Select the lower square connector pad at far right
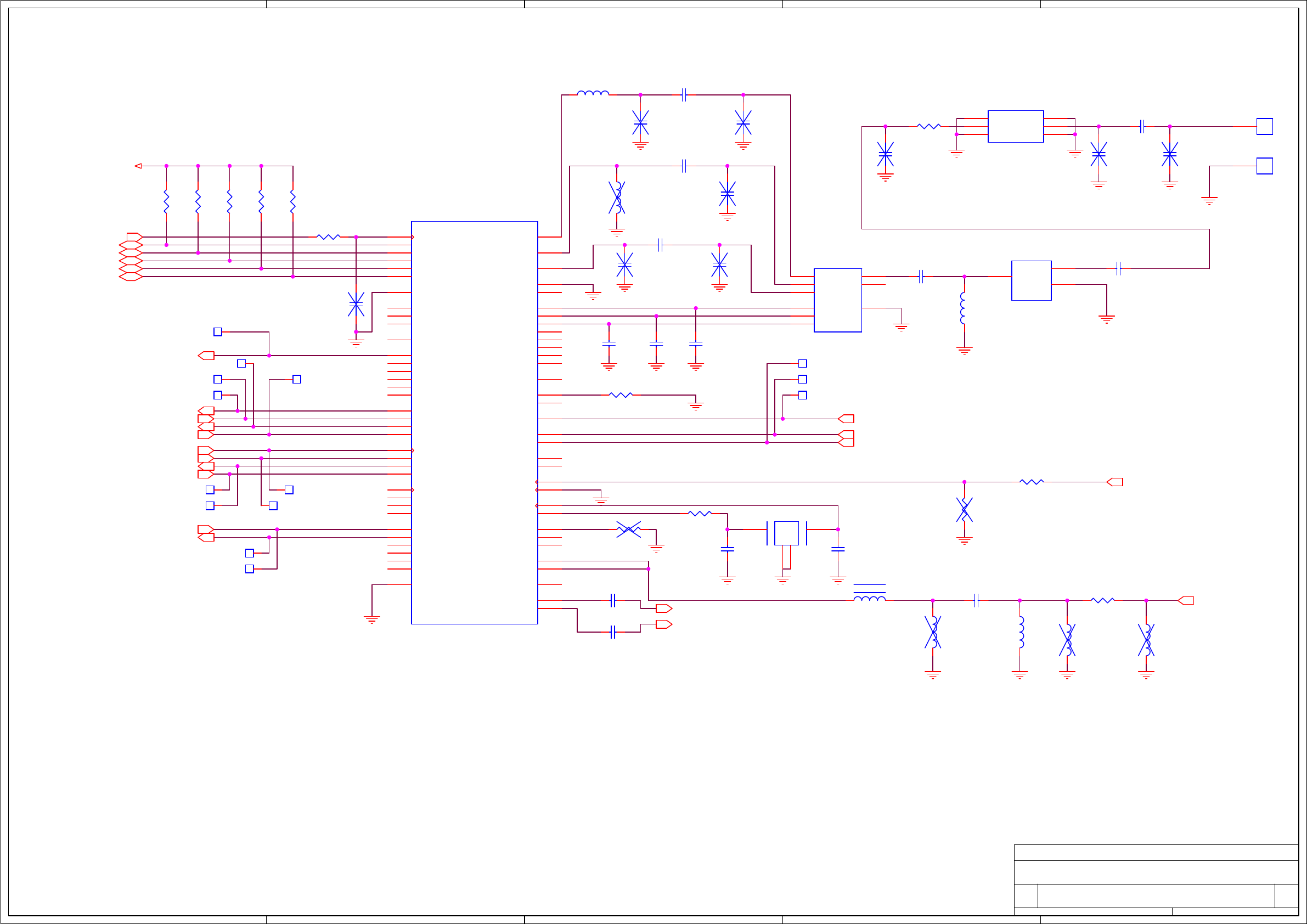Viewport: 1307px width, 924px height. 1264,166
